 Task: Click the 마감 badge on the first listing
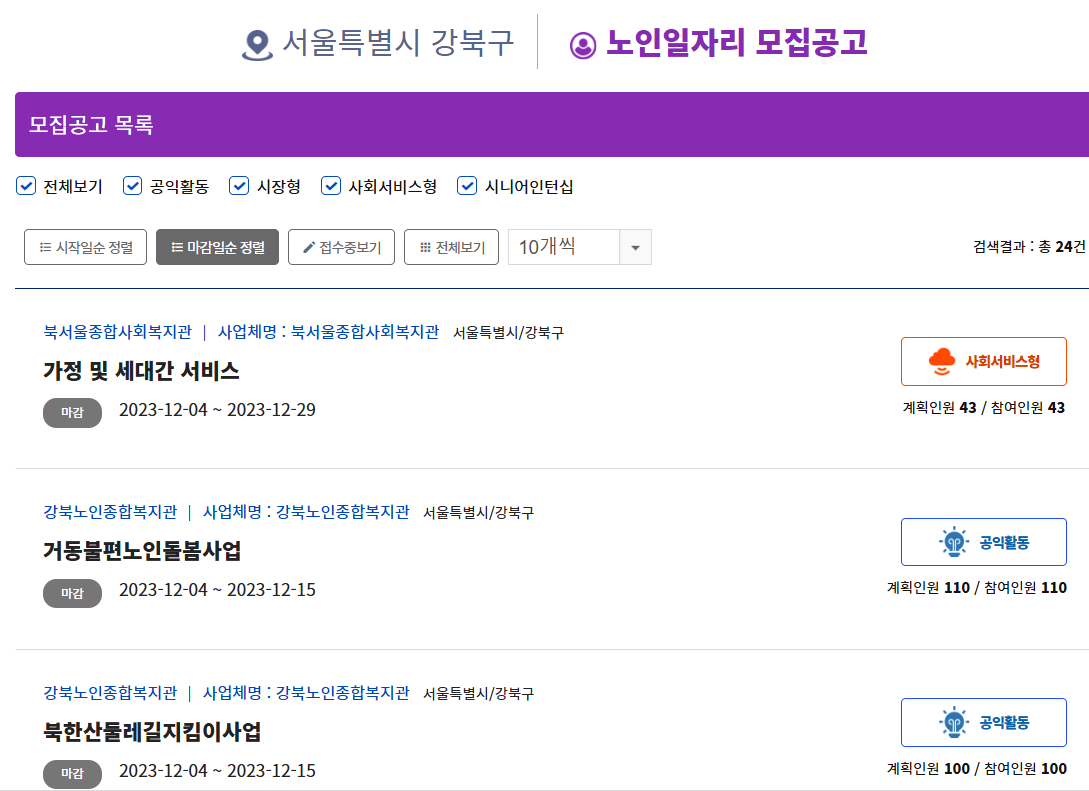72,412
